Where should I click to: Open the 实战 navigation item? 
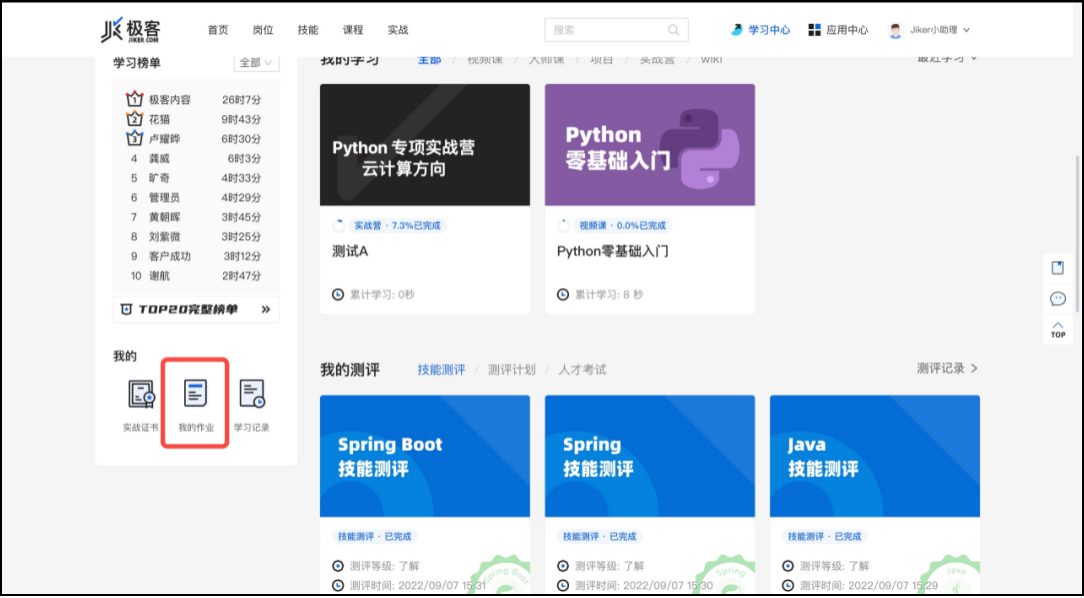pos(398,30)
